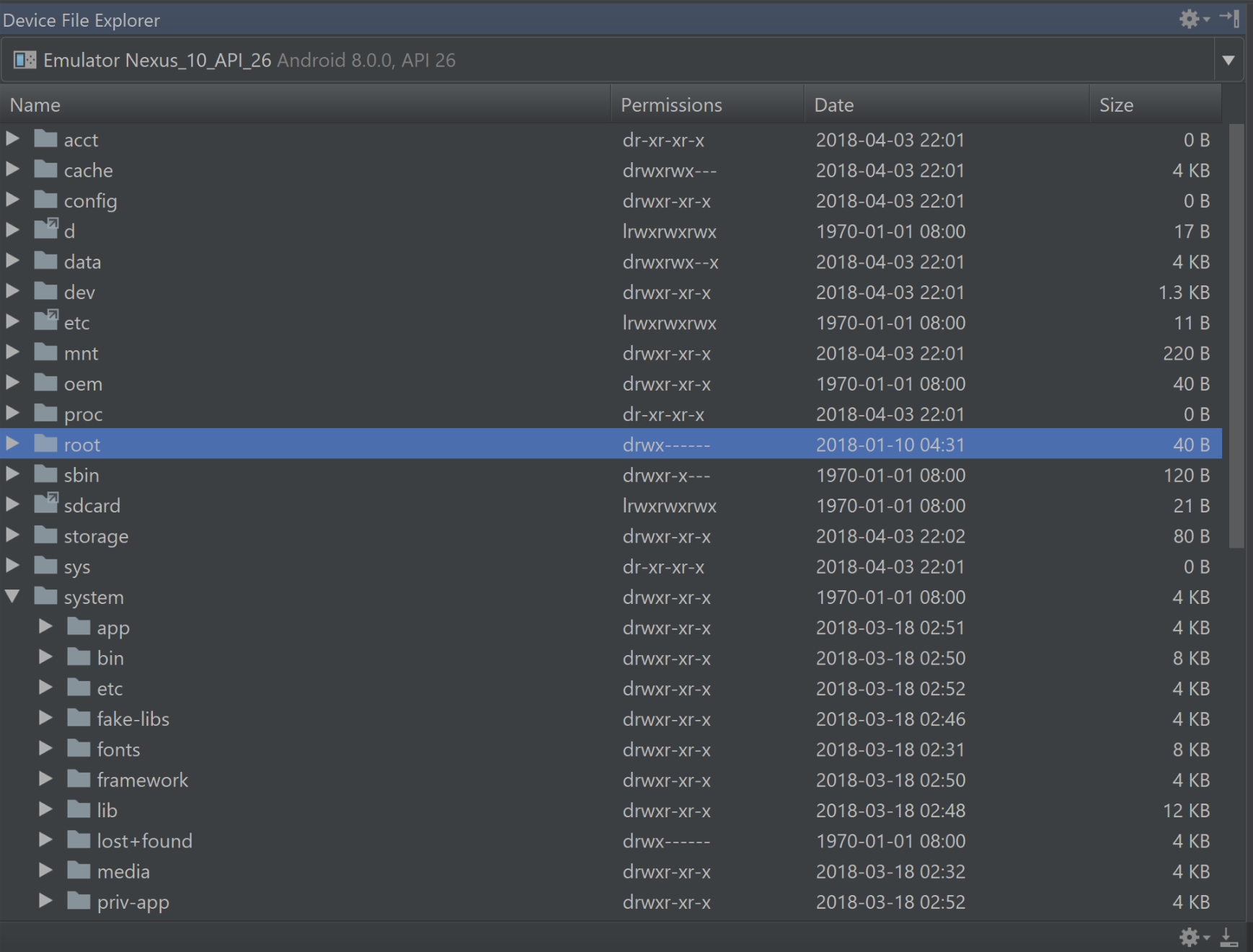This screenshot has width=1253, height=952.
Task: Click the root folder icon
Action: coord(45,443)
